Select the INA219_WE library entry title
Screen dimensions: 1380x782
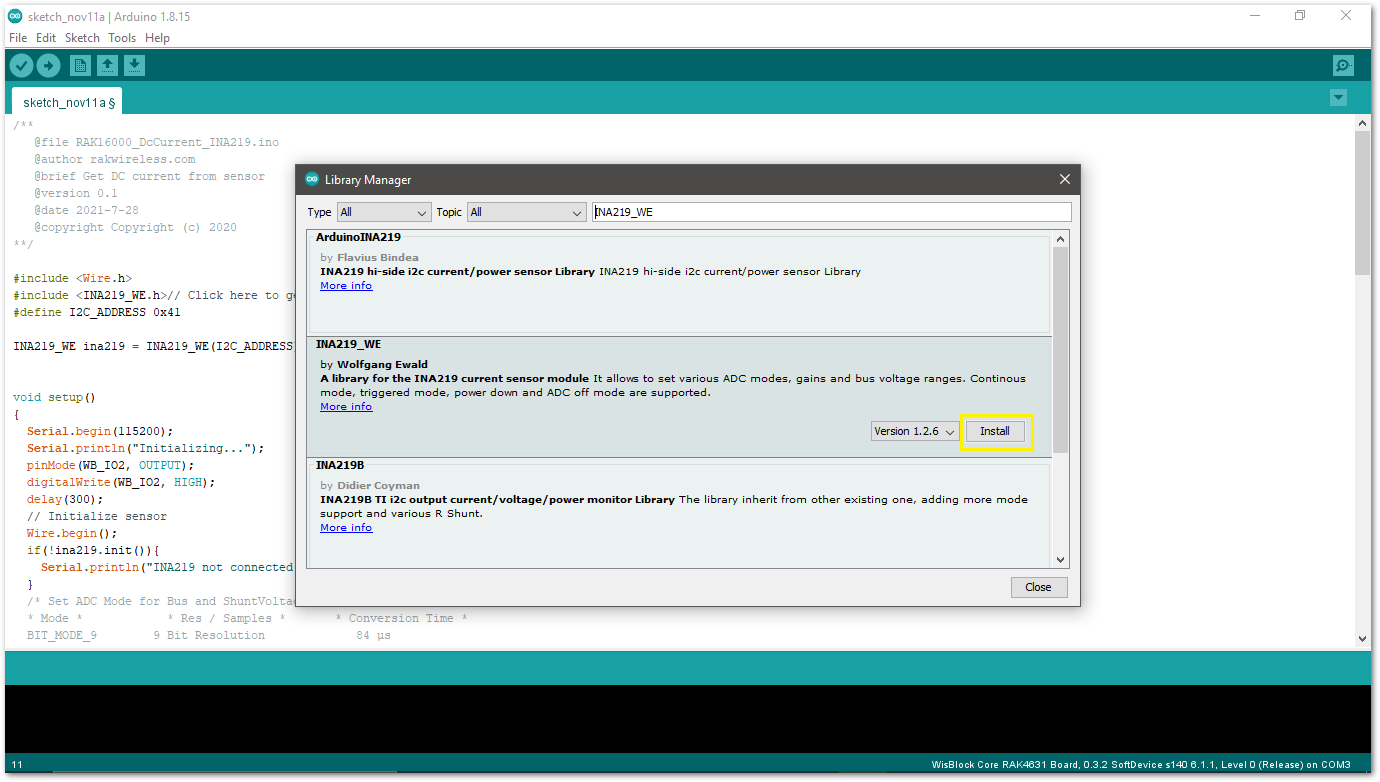(x=348, y=344)
